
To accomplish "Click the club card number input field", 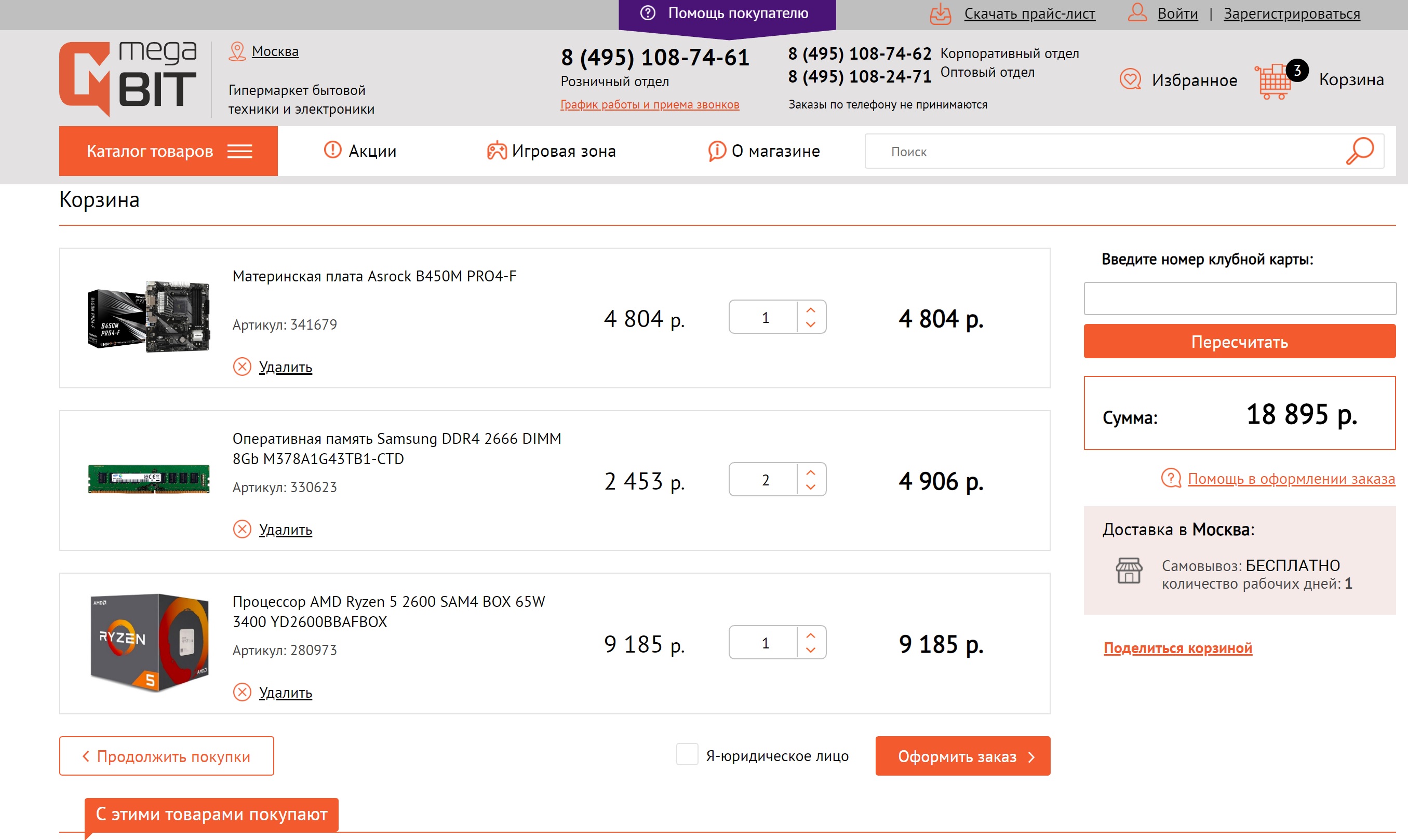I will click(x=1239, y=299).
